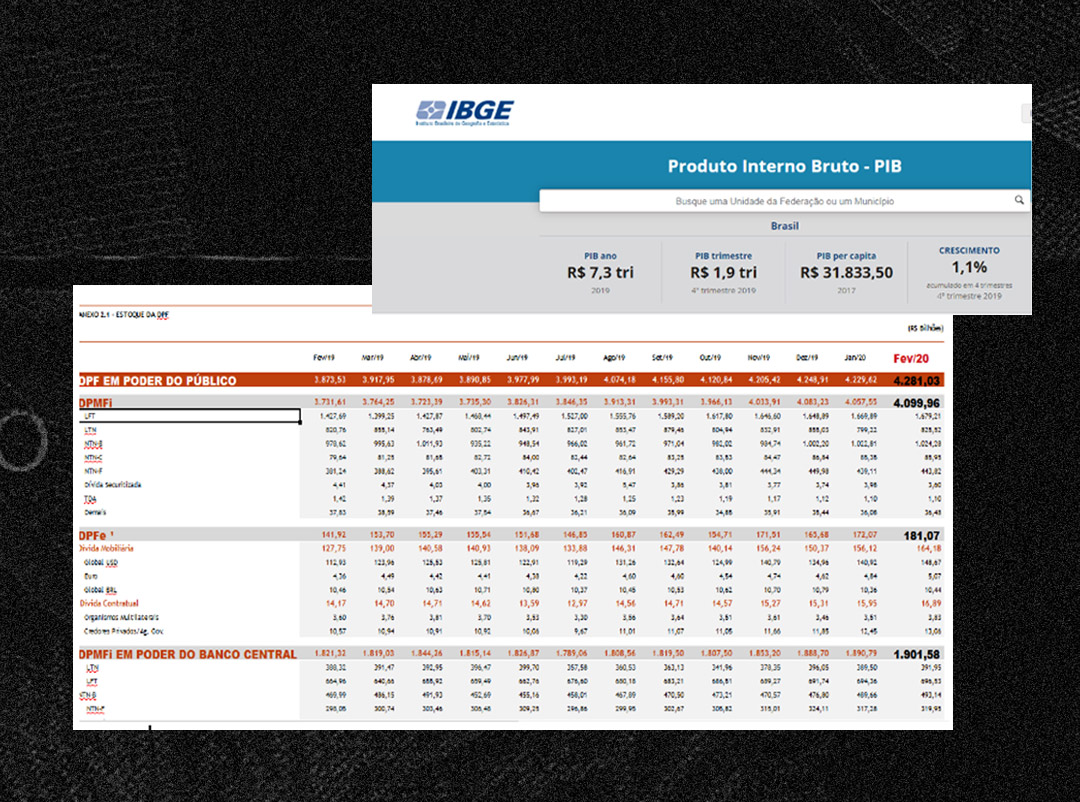Image resolution: width=1080 pixels, height=802 pixels.
Task: Click the 'Global BRL' row label
Action: pos(100,590)
